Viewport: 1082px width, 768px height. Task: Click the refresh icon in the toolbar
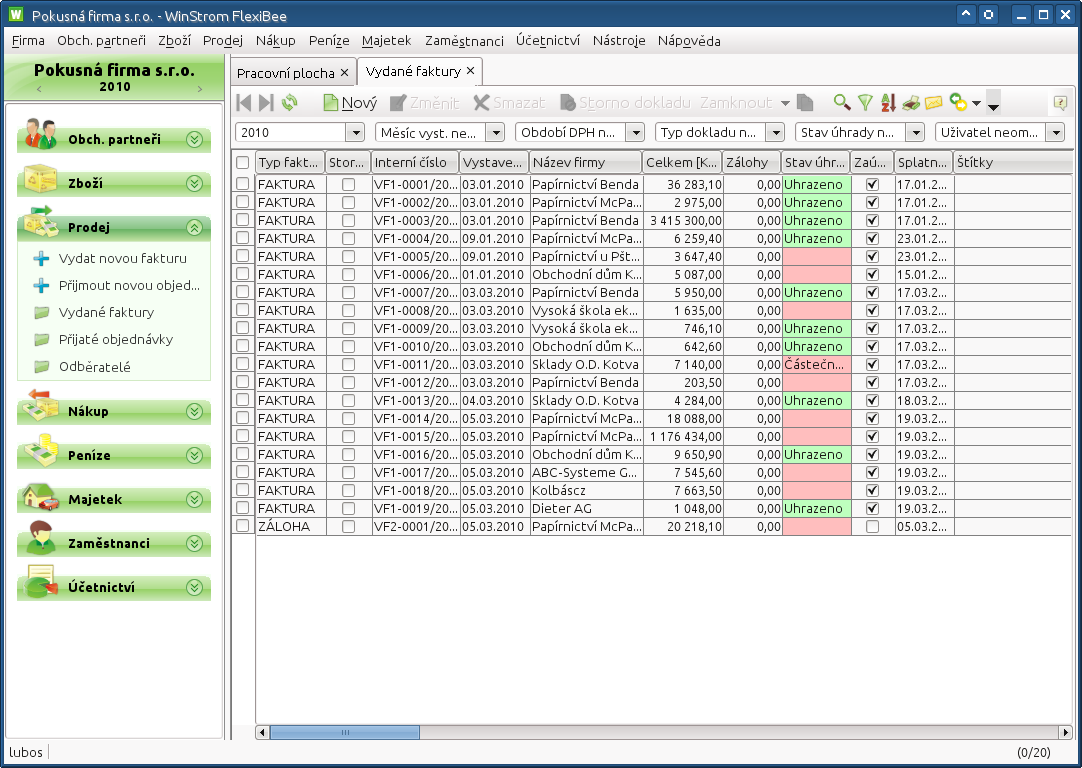(x=290, y=102)
